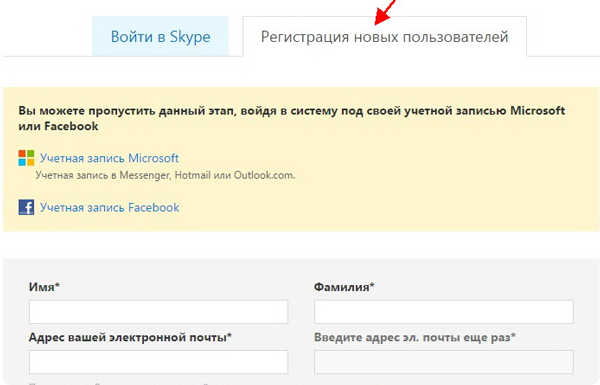Click the bold skip-this-step notice heading
Viewport: 600px width, 385px height.
292,118
